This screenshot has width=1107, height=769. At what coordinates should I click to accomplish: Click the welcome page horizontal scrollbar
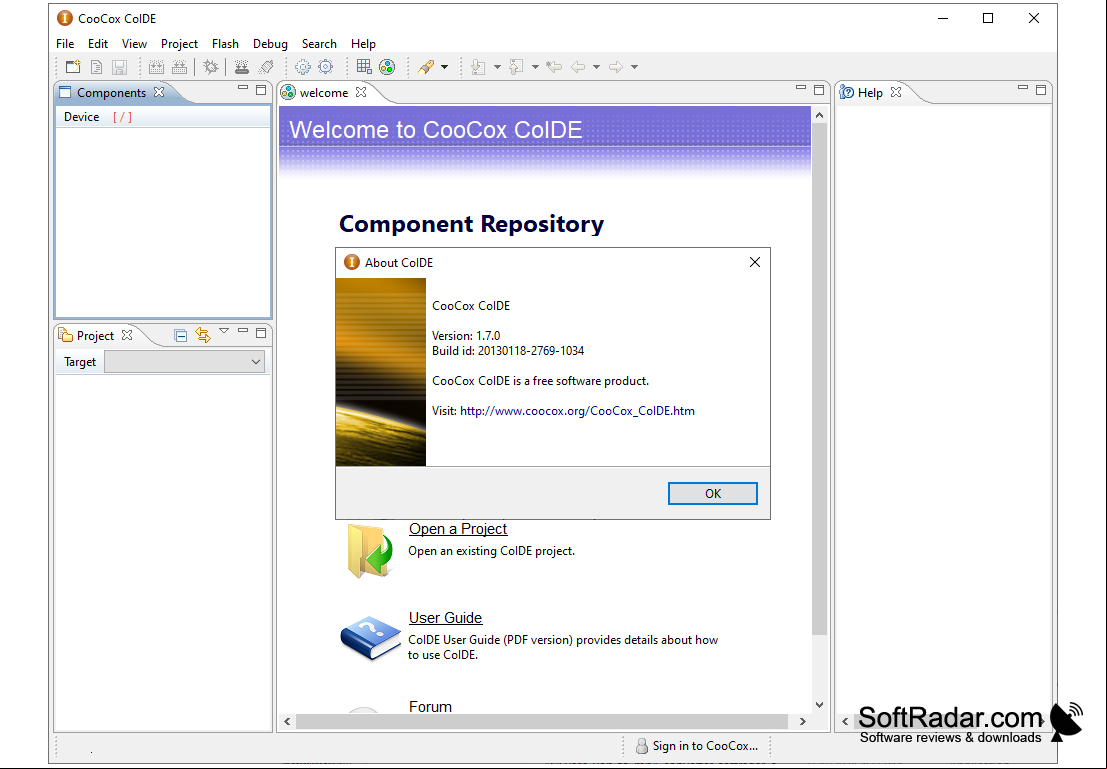[544, 721]
